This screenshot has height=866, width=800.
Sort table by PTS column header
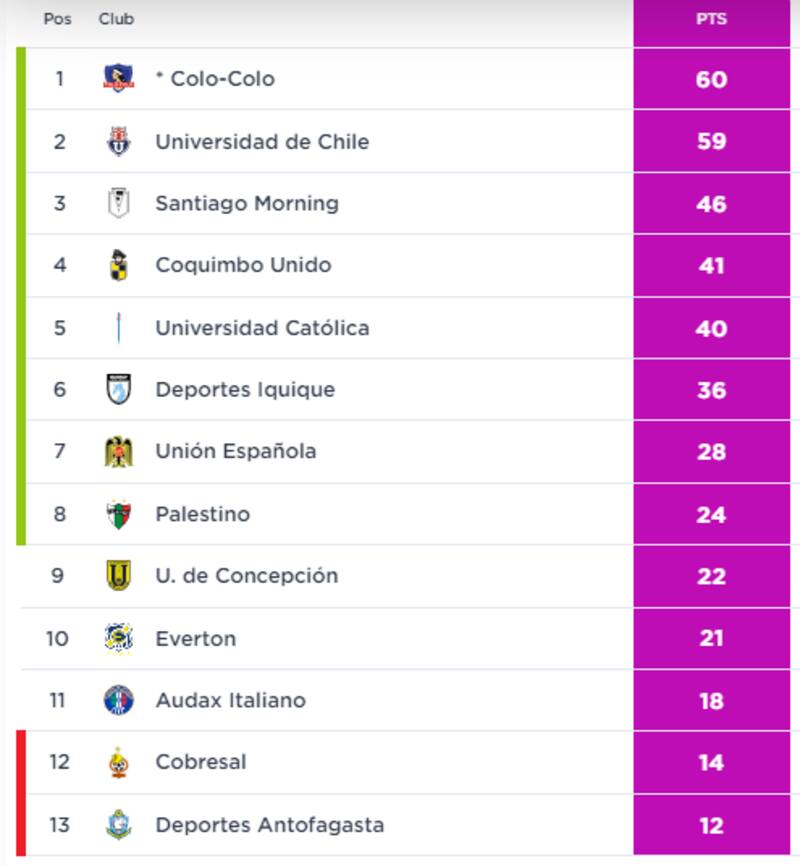[711, 19]
